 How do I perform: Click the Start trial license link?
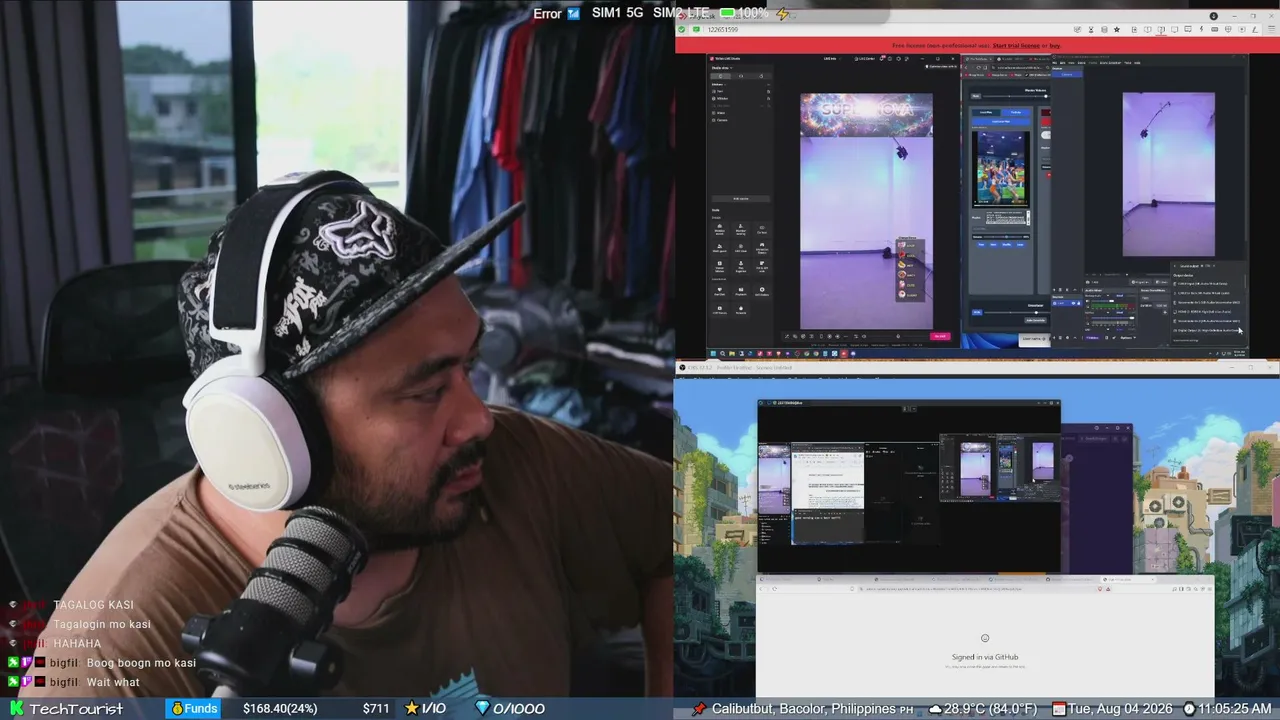(x=1016, y=45)
